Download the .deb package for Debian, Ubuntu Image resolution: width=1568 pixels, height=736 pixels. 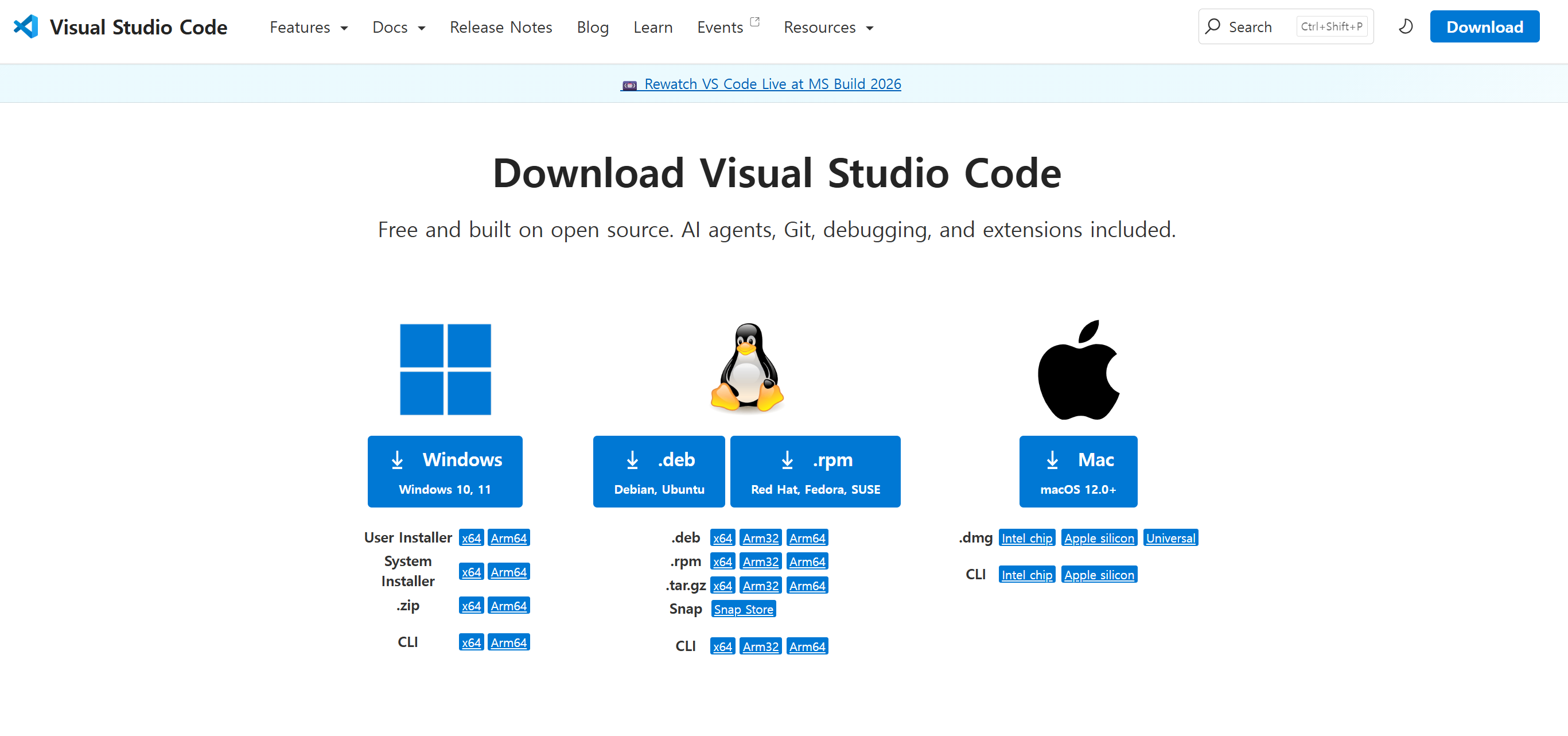659,471
